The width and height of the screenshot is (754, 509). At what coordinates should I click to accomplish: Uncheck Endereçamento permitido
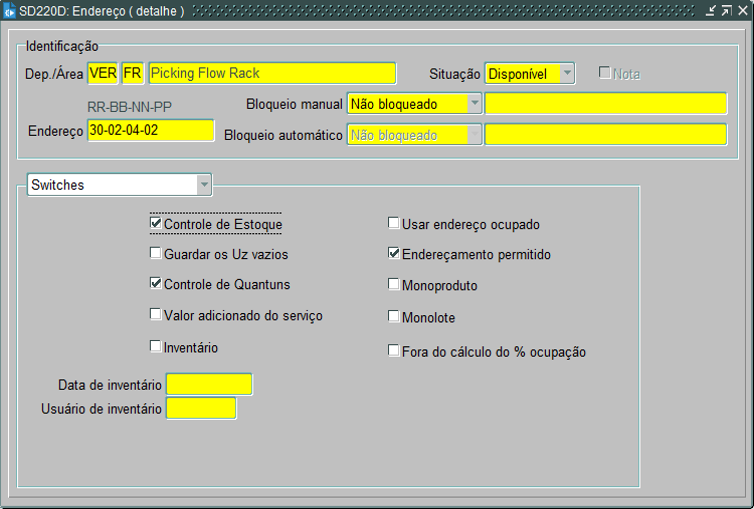click(393, 253)
